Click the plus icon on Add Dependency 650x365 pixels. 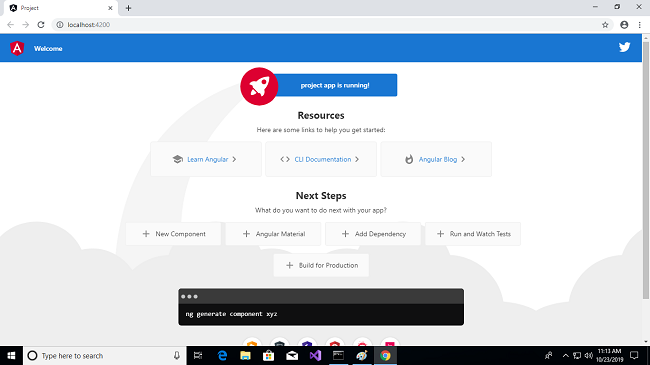pos(345,234)
